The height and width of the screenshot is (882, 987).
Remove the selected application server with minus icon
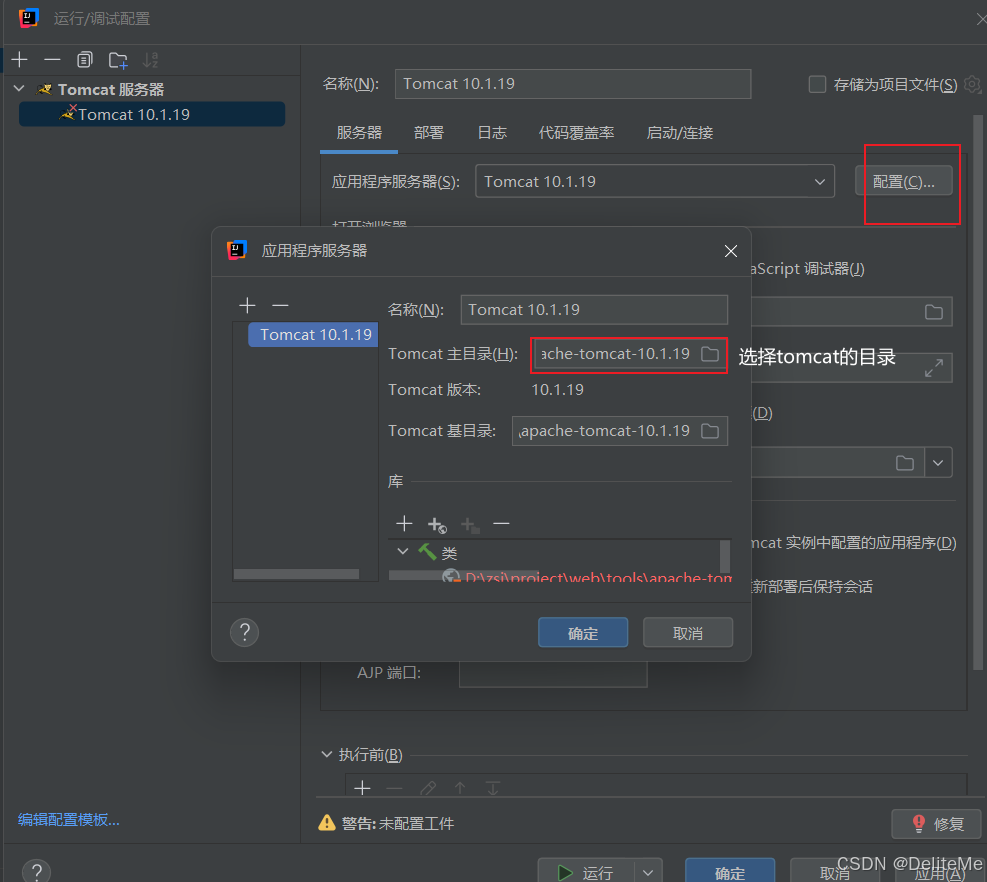pos(280,305)
